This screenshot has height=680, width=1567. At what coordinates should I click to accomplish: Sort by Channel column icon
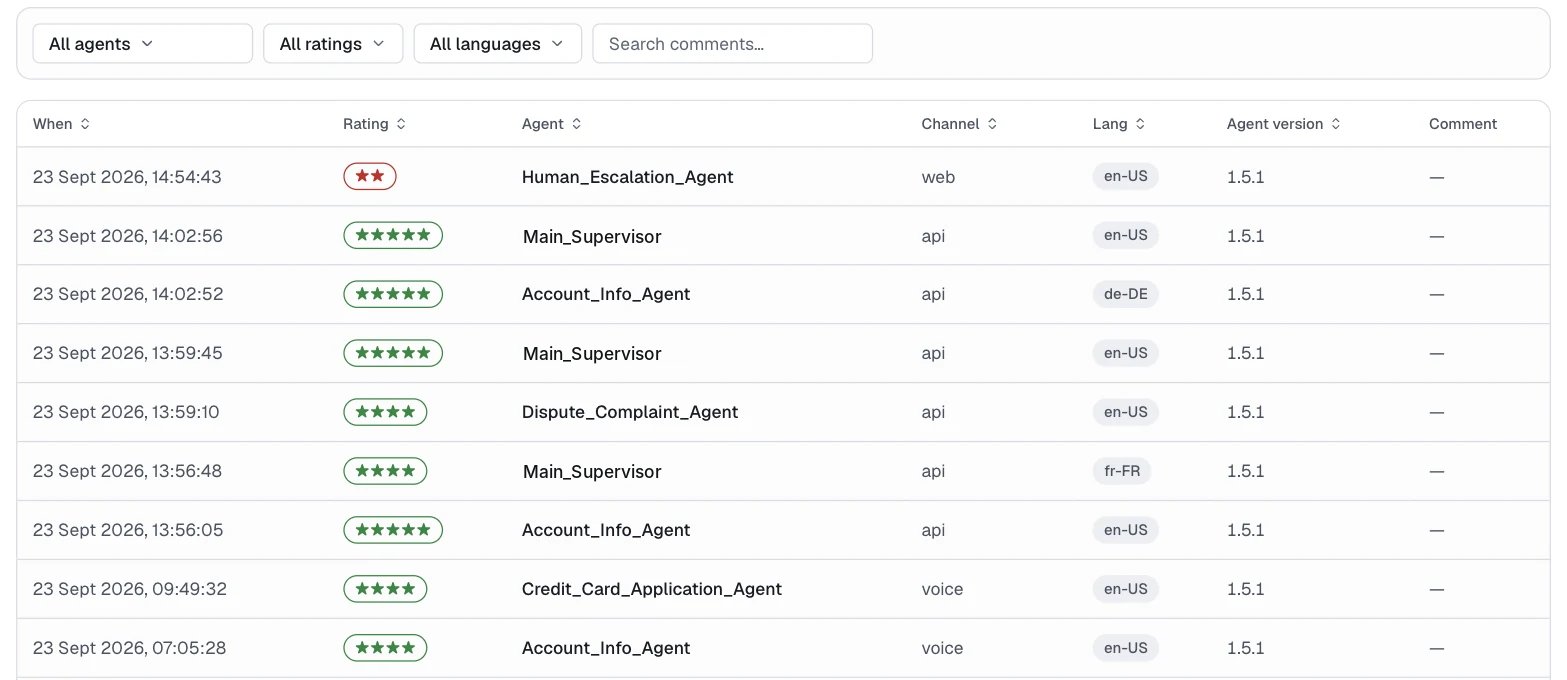(x=992, y=124)
